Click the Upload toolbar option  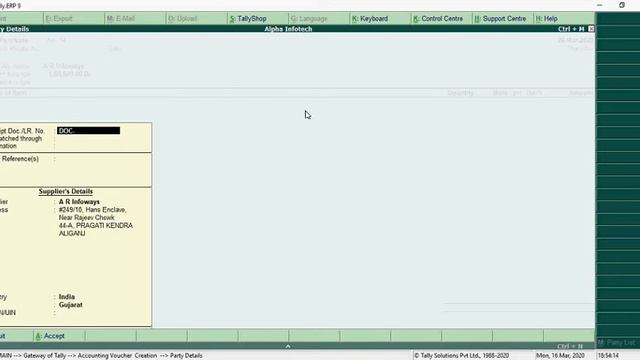pos(182,19)
